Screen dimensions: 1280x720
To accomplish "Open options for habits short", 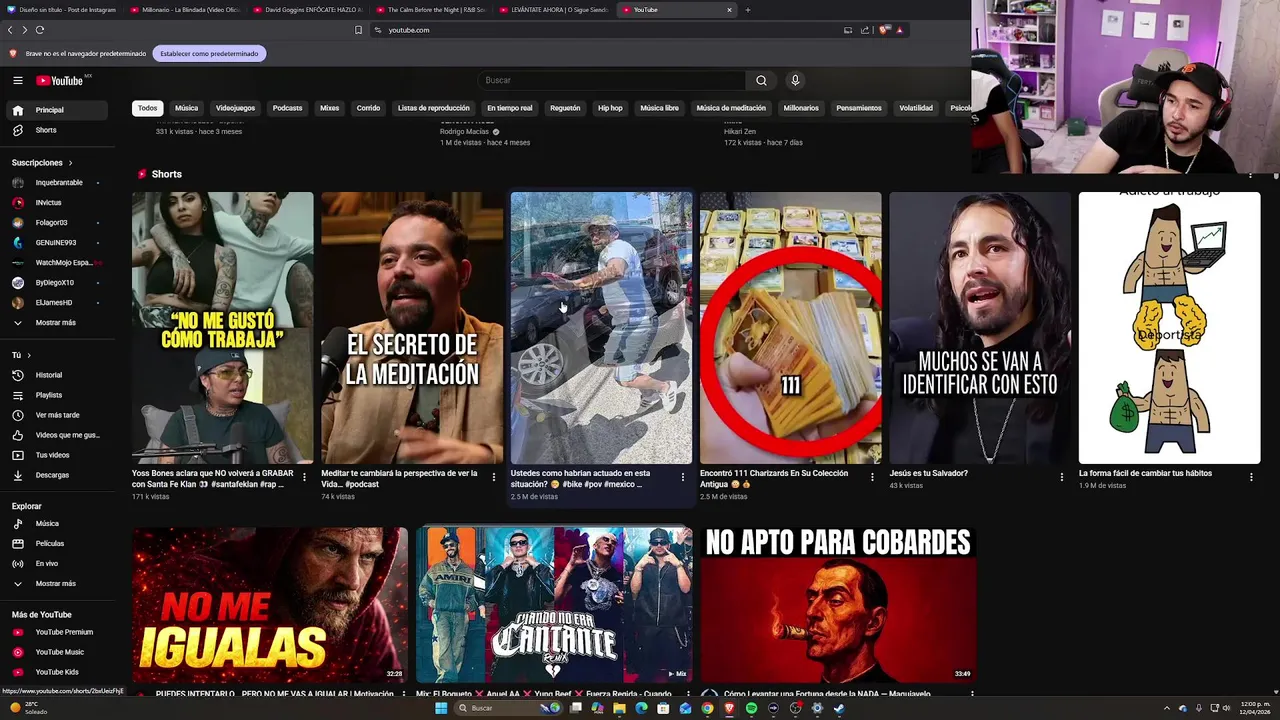I will pyautogui.click(x=1251, y=477).
